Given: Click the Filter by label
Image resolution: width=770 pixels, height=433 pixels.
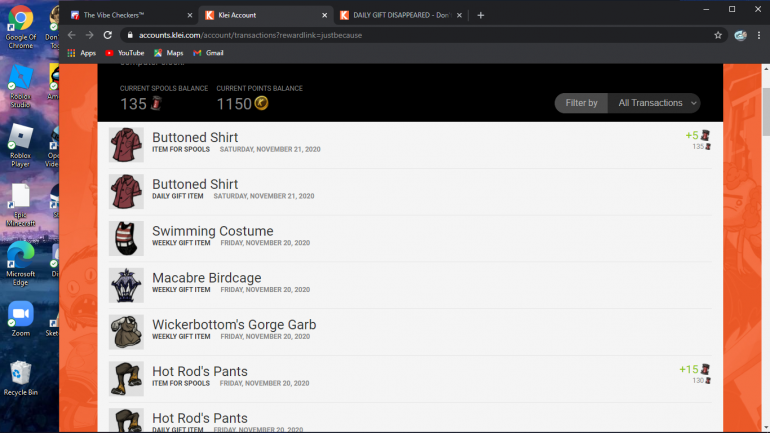Looking at the screenshot, I should tap(581, 103).
